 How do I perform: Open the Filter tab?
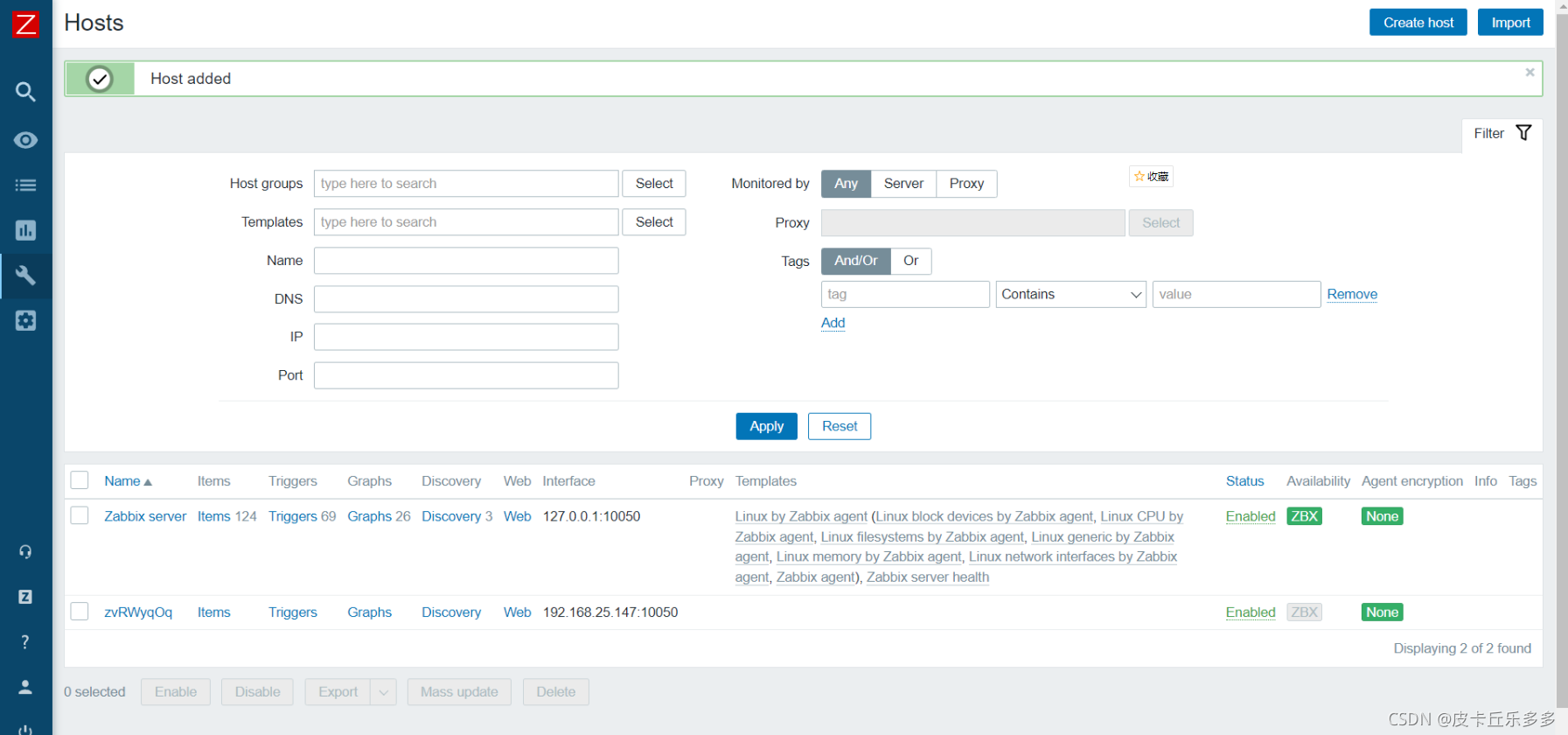[1502, 133]
